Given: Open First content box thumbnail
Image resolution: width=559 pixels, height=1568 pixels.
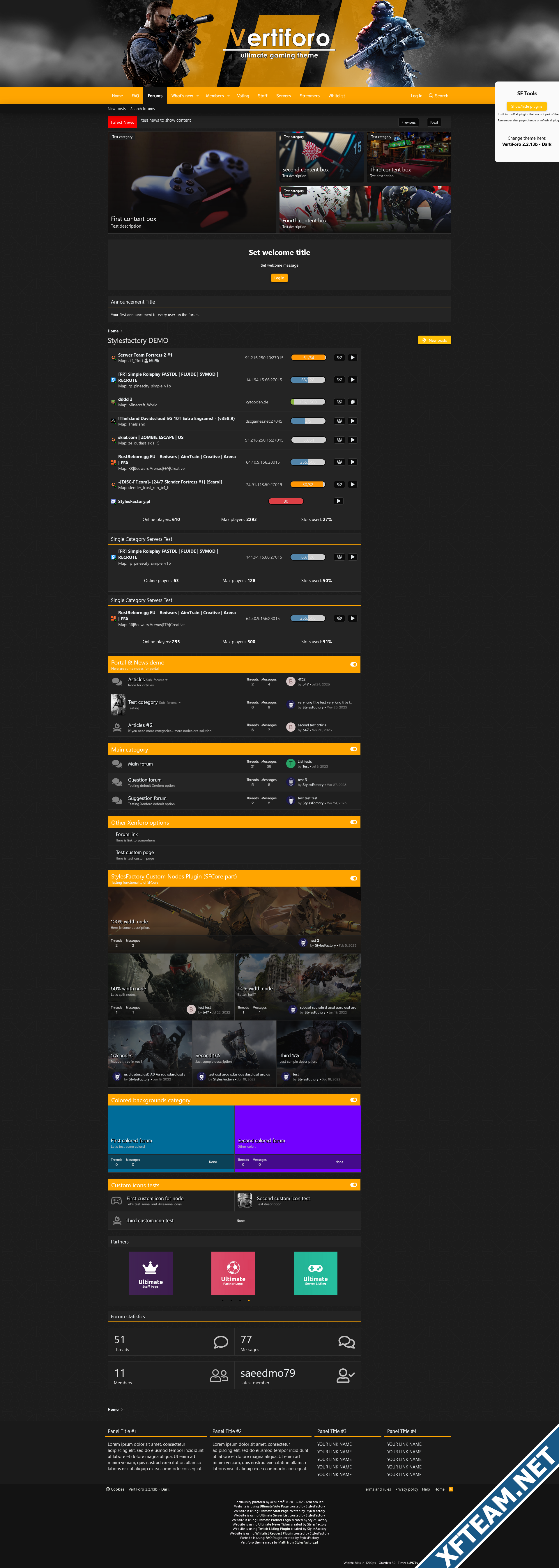Looking at the screenshot, I should pos(192,182).
